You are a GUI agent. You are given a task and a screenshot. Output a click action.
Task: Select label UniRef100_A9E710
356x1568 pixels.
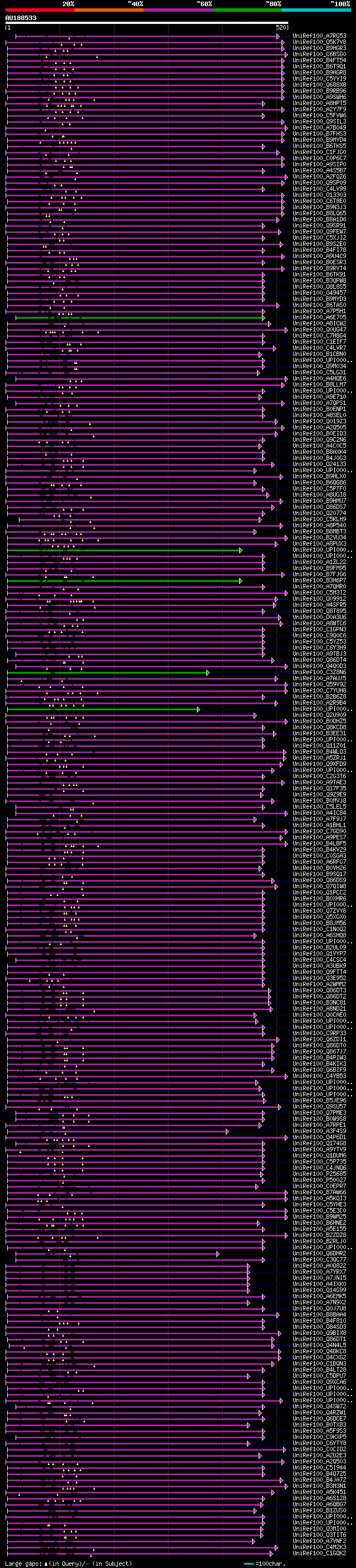319,397
